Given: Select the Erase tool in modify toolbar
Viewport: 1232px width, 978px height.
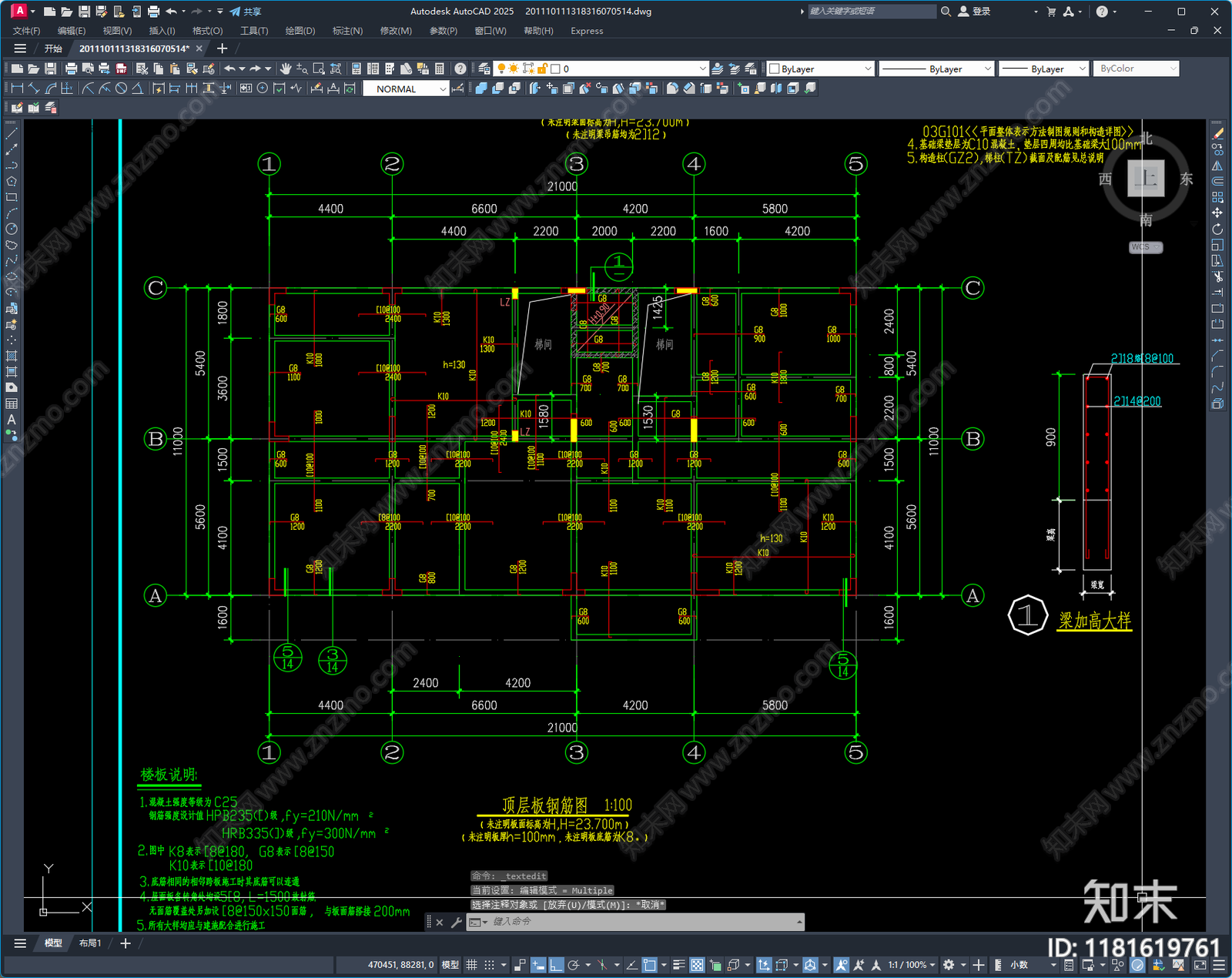Looking at the screenshot, I should pyautogui.click(x=1217, y=134).
